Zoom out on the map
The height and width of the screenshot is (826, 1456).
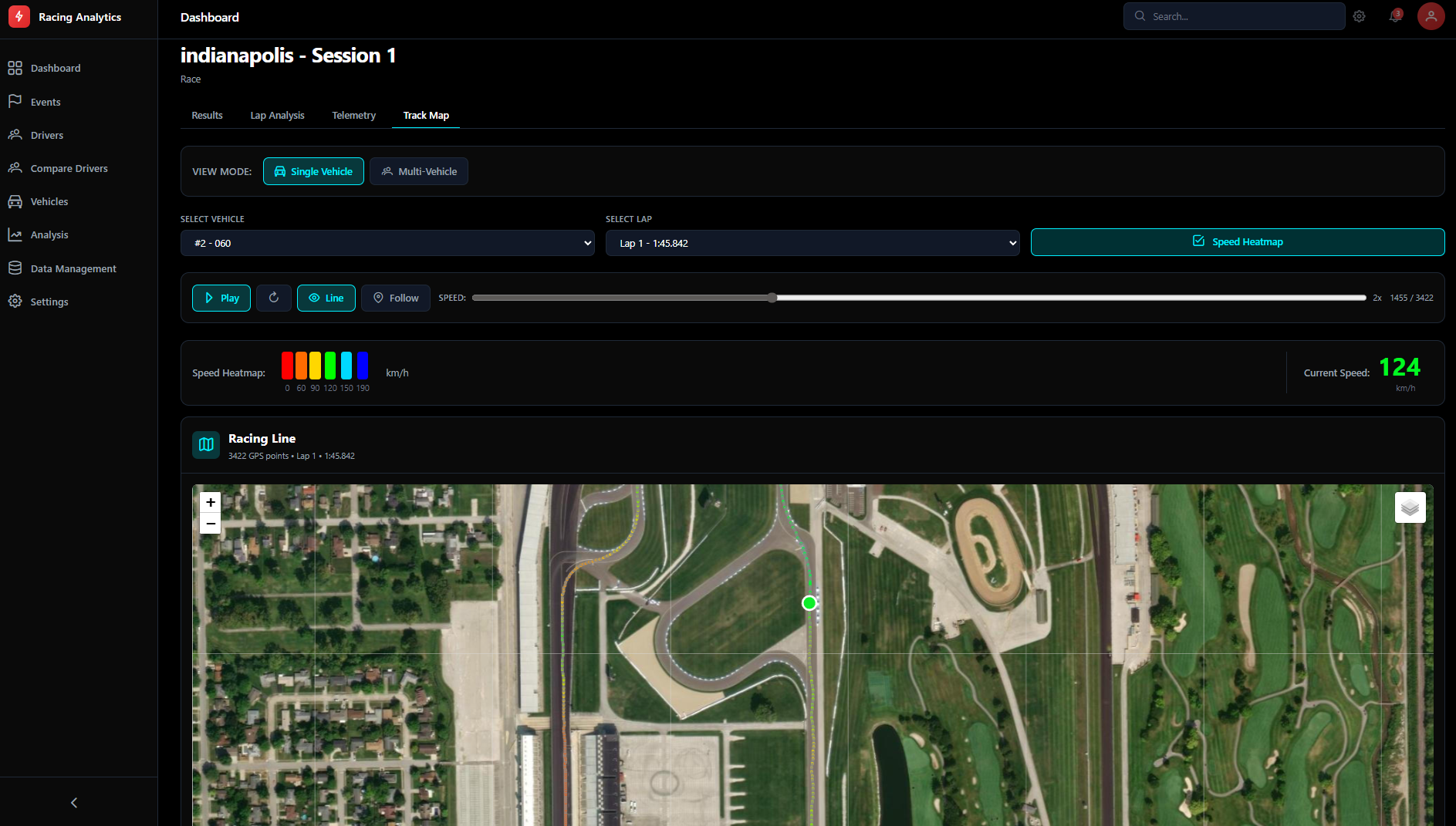point(211,524)
